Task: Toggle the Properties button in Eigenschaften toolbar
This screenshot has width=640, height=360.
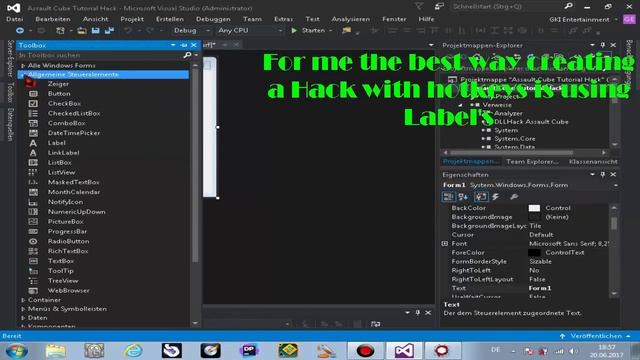Action: [480, 197]
